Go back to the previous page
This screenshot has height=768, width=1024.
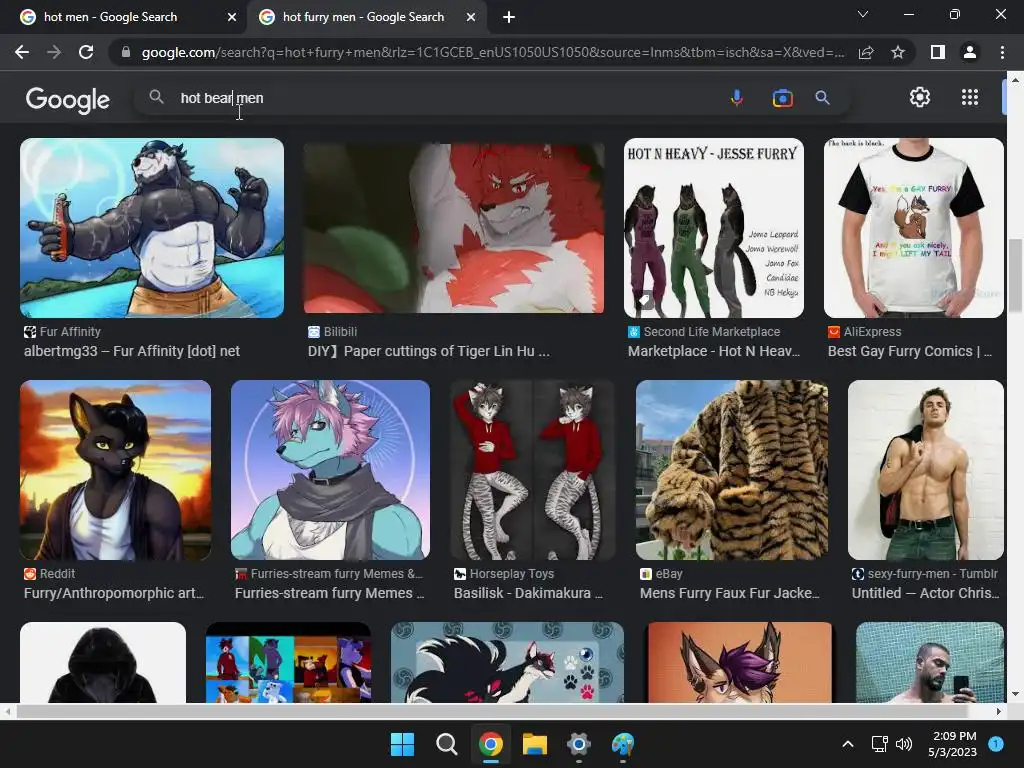tap(22, 52)
